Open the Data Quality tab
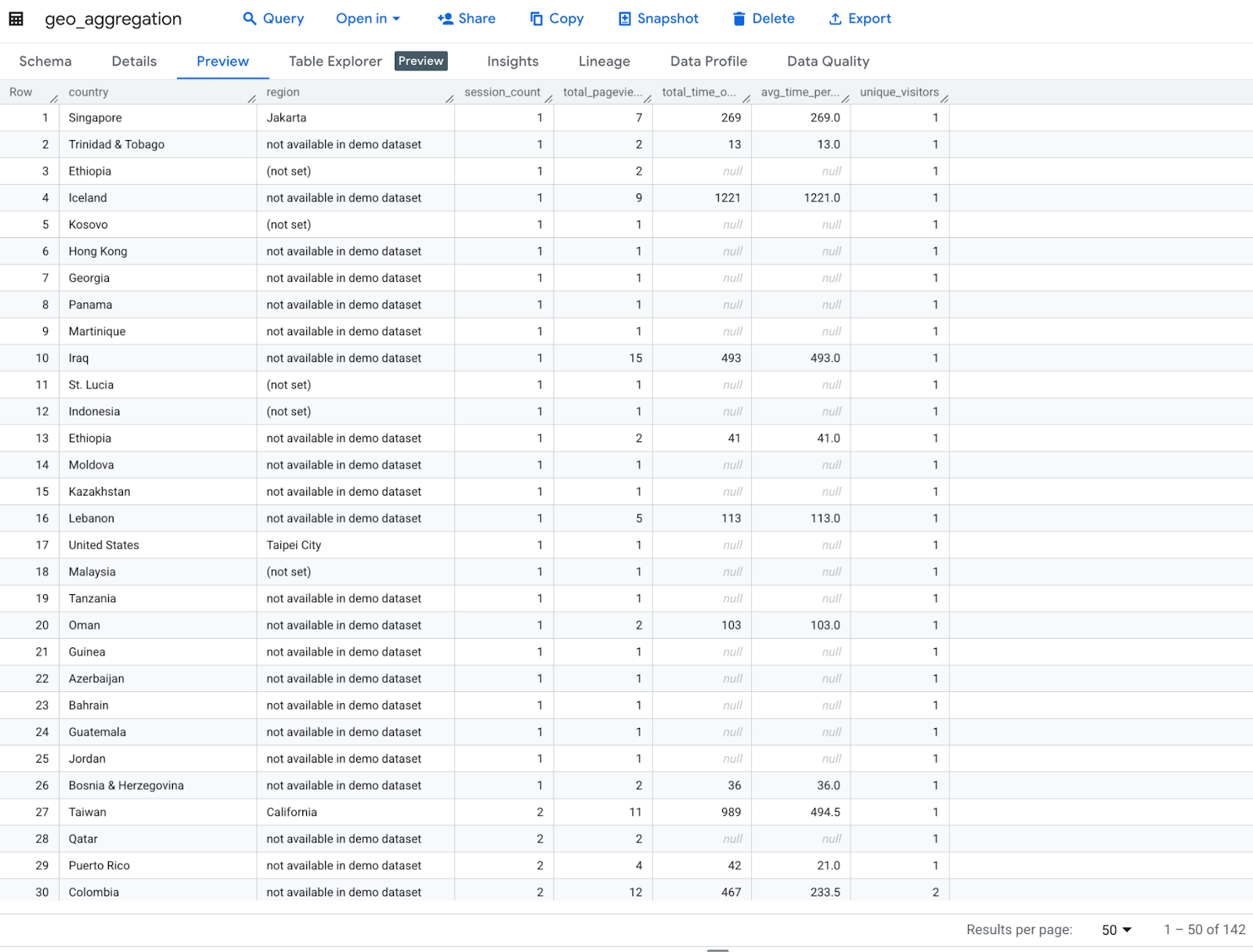 828,61
